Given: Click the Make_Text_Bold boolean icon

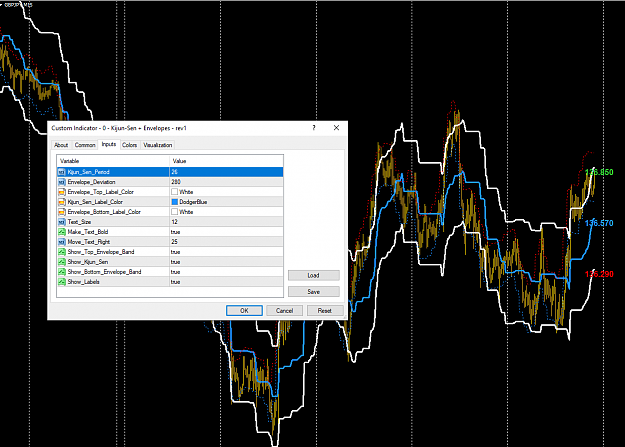Looking at the screenshot, I should click(x=62, y=232).
